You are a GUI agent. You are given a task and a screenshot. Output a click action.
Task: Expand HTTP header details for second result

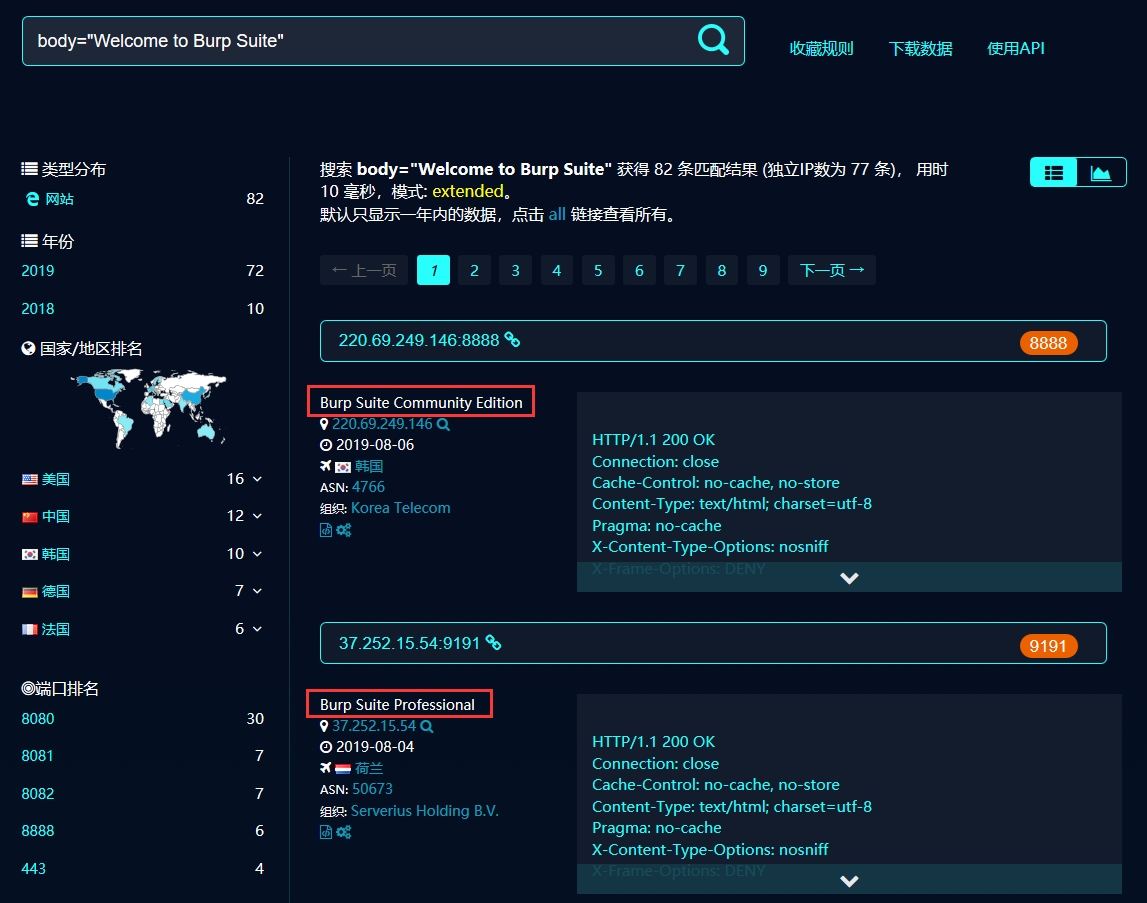(849, 880)
